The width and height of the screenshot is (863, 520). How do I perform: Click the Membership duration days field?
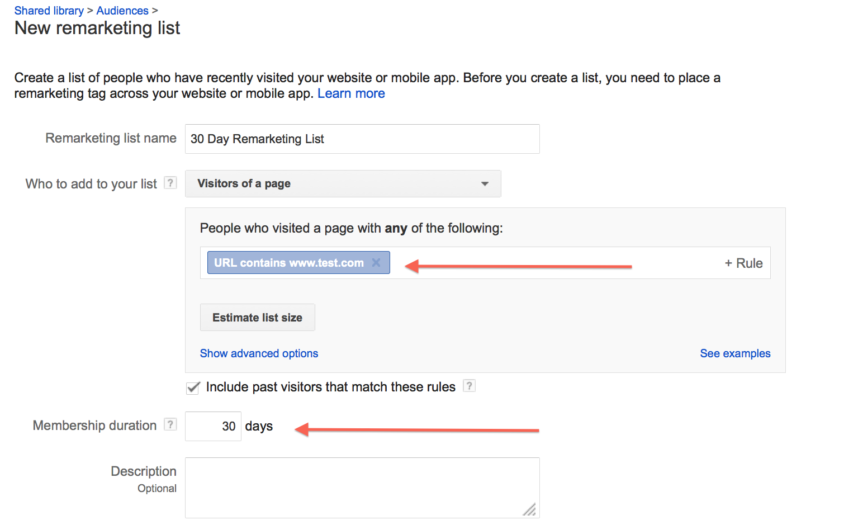[213, 426]
